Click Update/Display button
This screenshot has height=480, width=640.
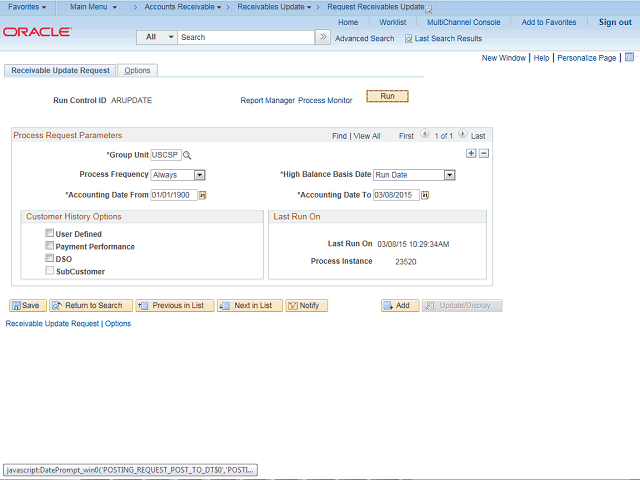(462, 305)
